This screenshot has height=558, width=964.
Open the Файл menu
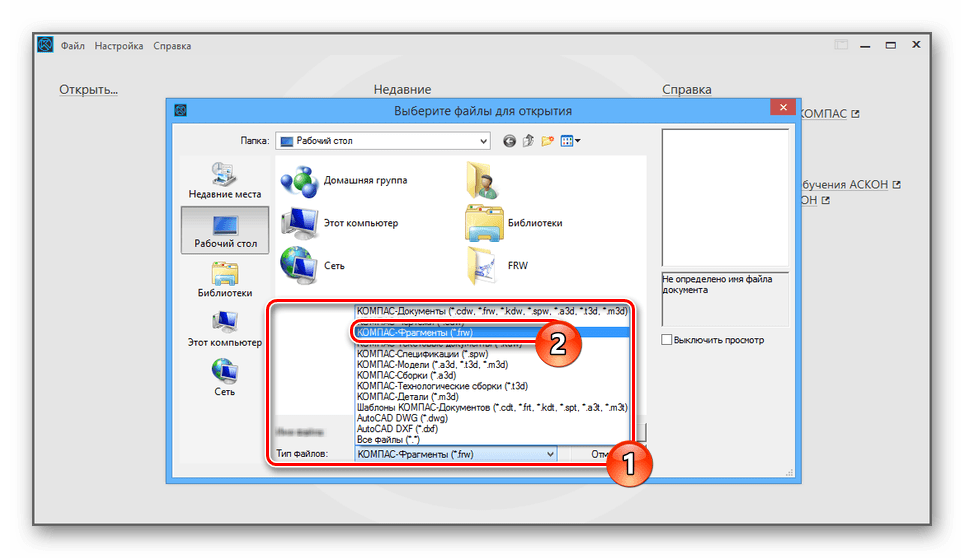click(73, 46)
